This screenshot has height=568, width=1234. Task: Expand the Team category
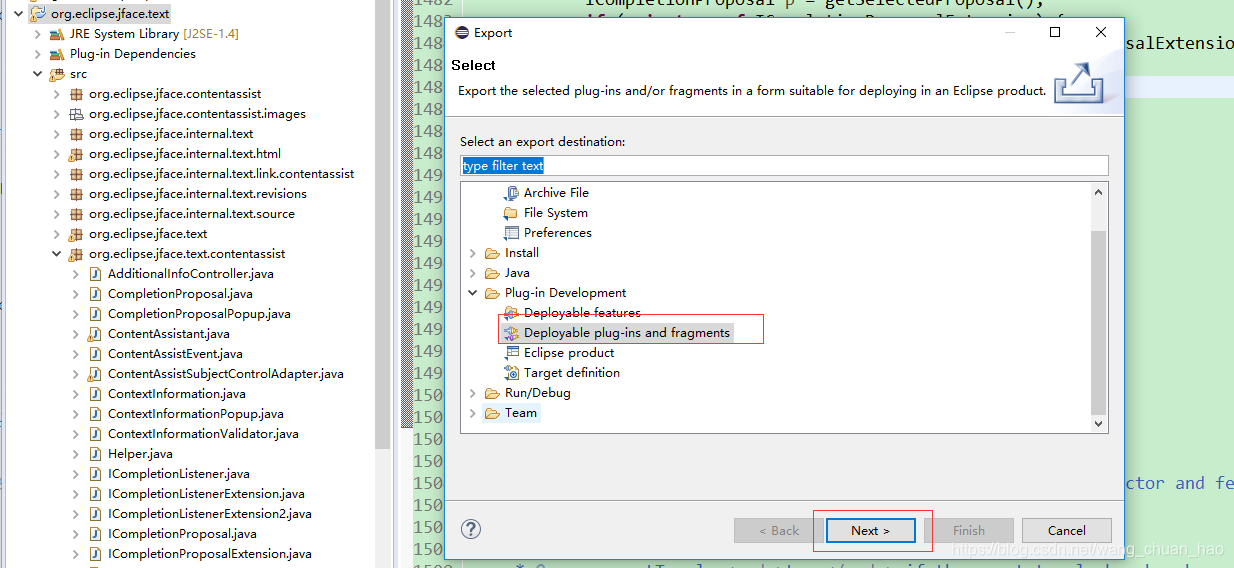coord(473,413)
